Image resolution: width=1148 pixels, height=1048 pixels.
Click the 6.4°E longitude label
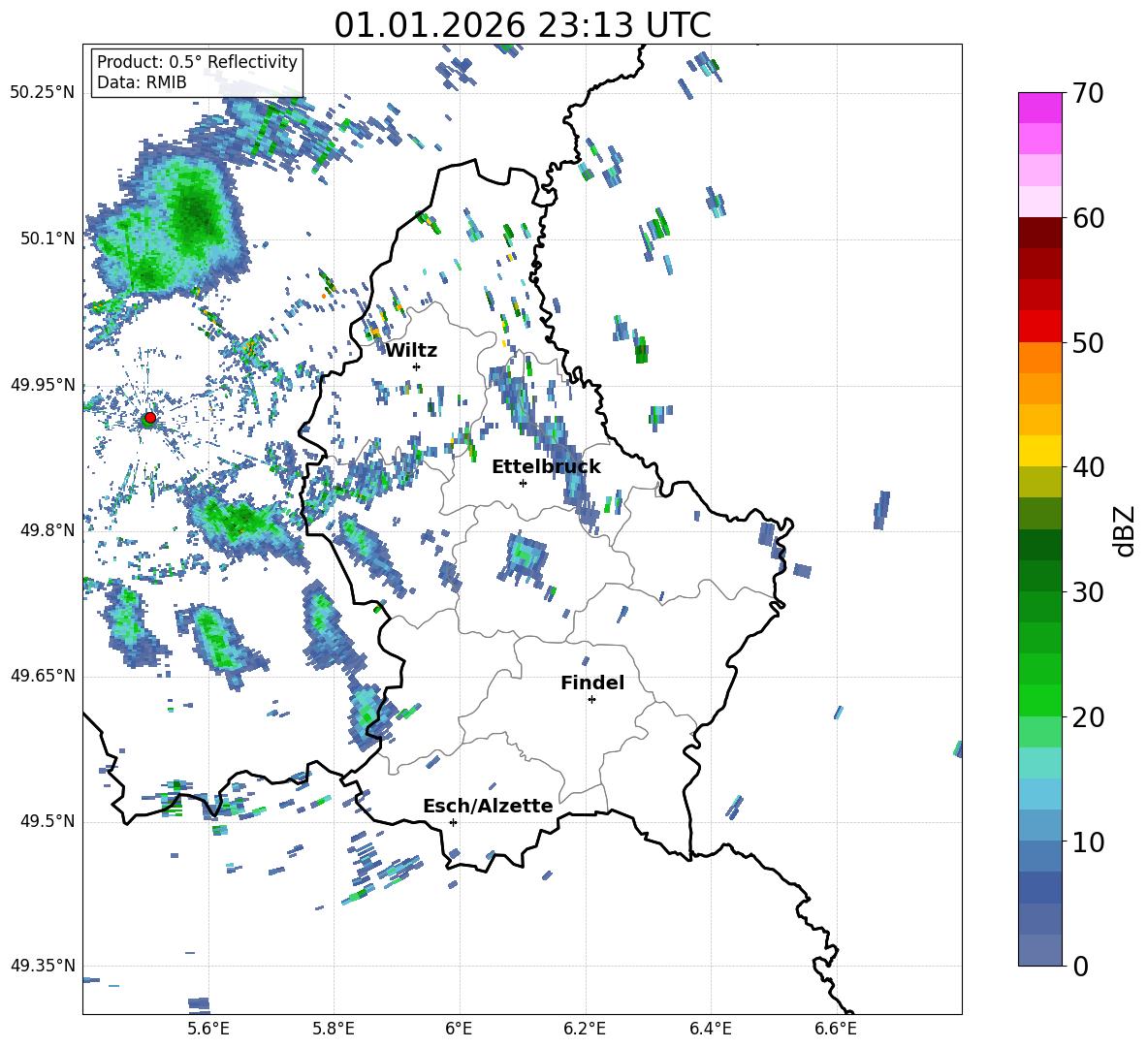pyautogui.click(x=710, y=1029)
